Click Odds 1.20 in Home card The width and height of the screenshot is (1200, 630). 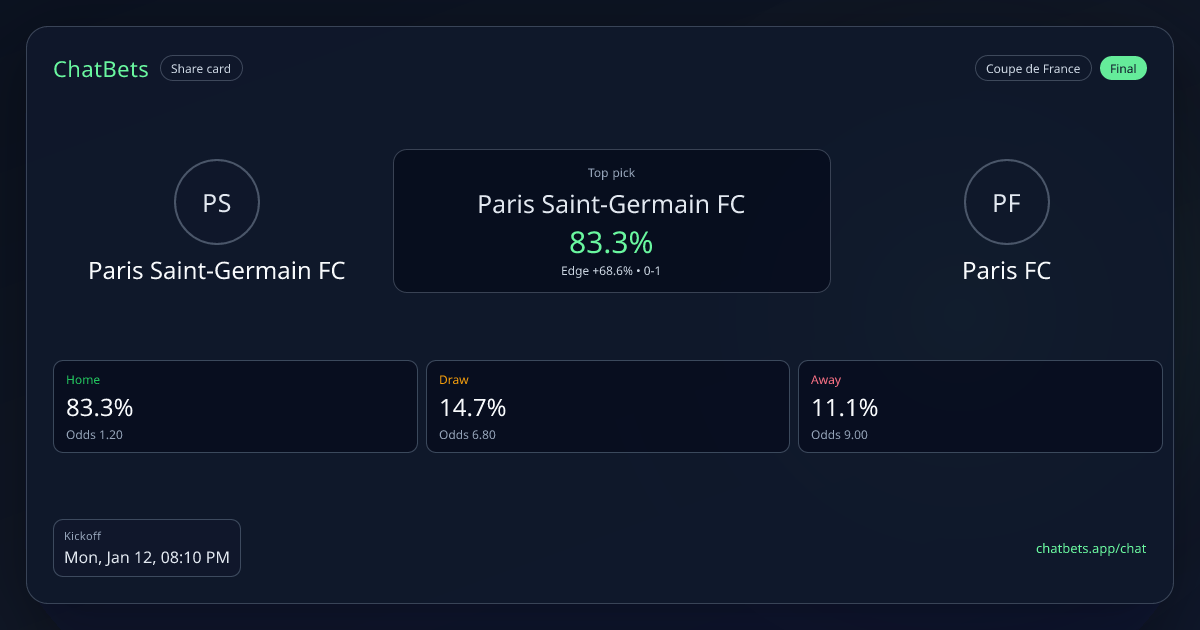point(94,435)
